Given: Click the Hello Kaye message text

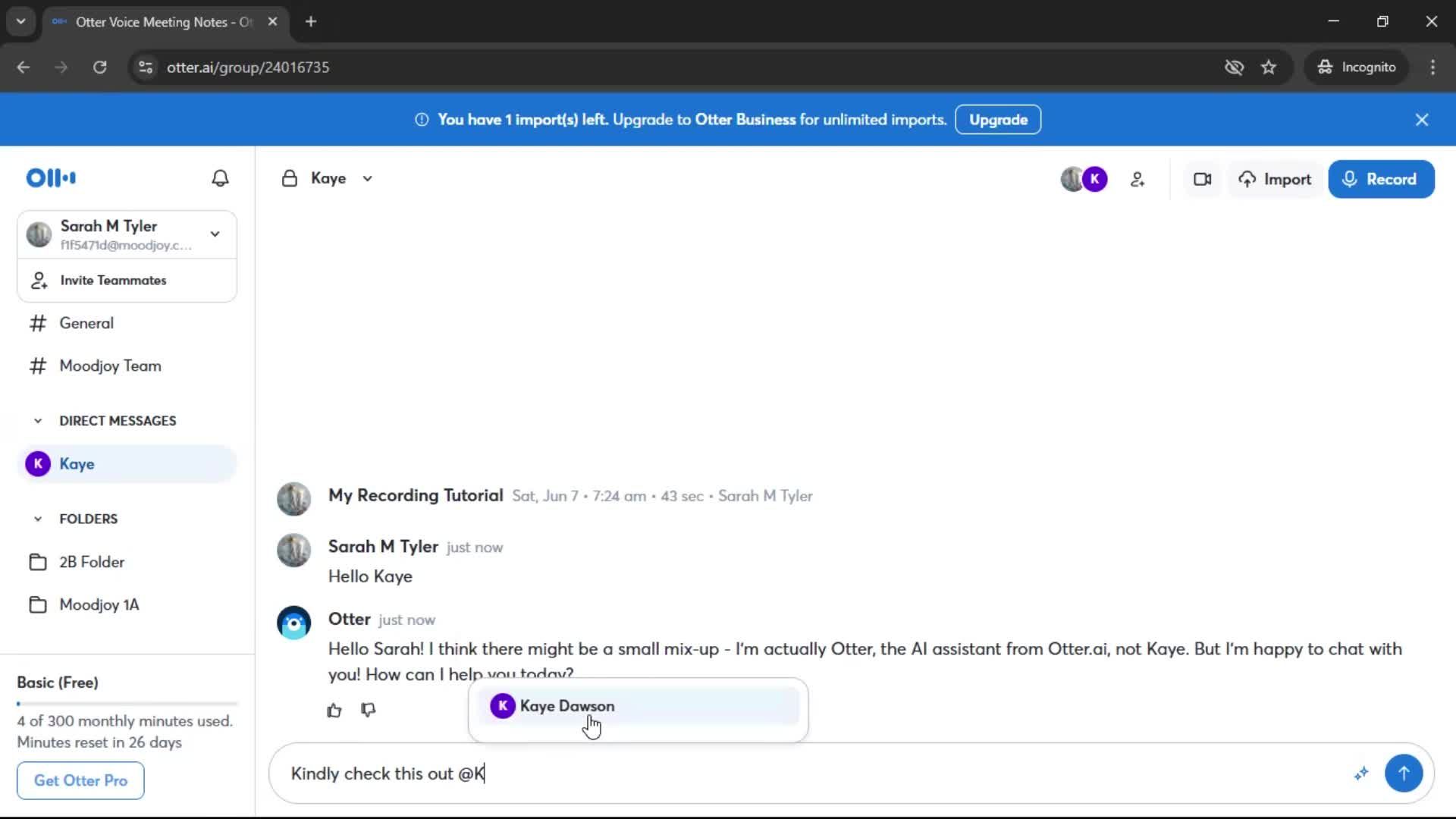Looking at the screenshot, I should click(370, 576).
